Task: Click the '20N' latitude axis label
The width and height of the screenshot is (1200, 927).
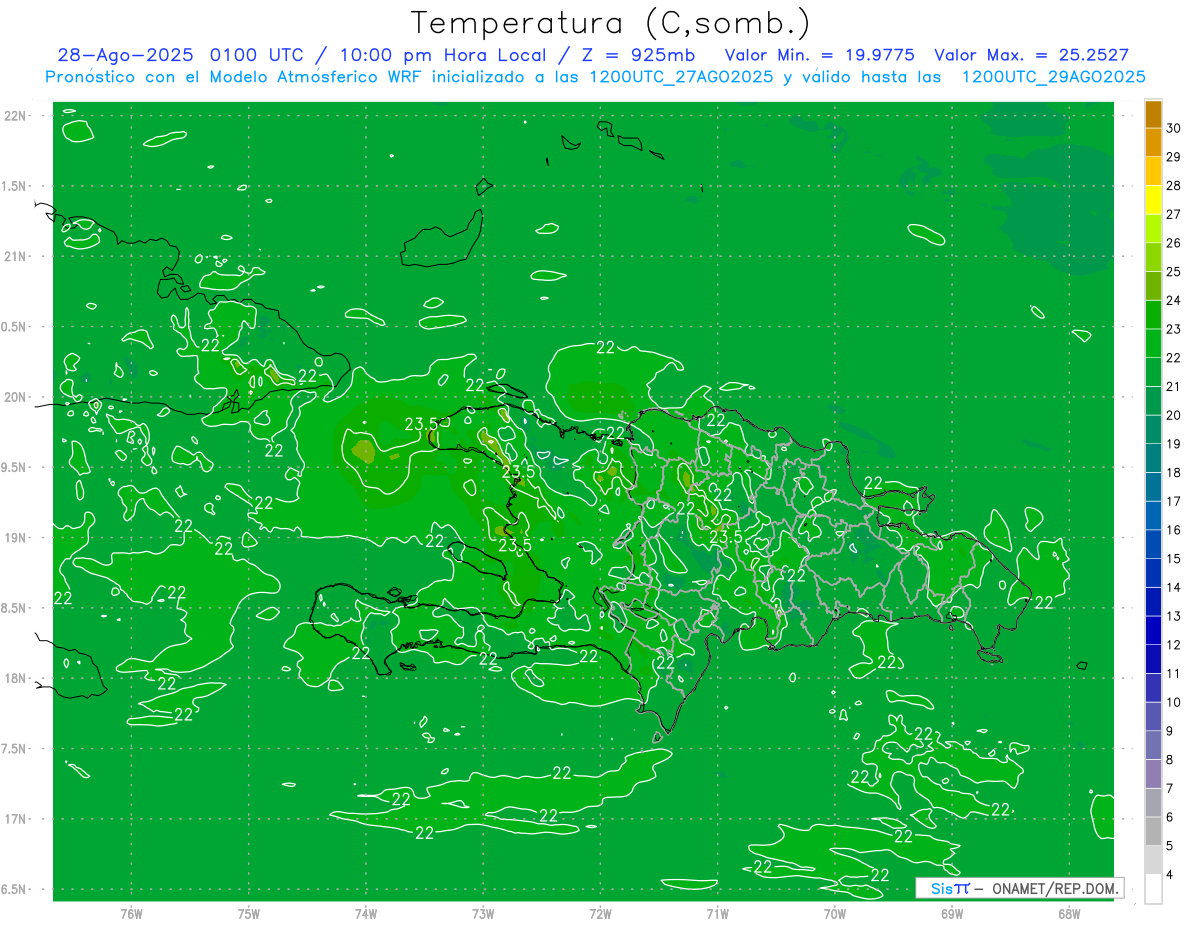Action: tap(14, 397)
